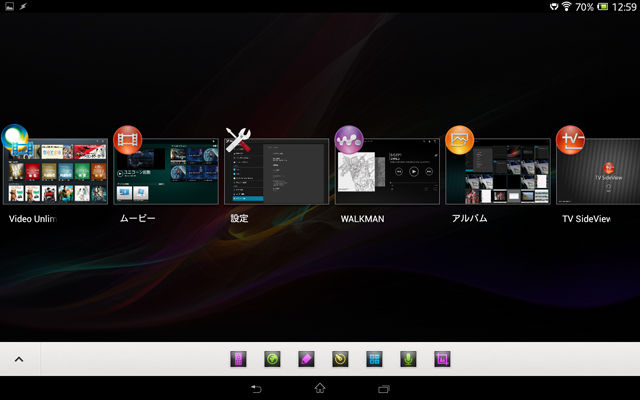Tap the Back navigation button
Viewport: 640px width, 400px height.
(x=256, y=389)
